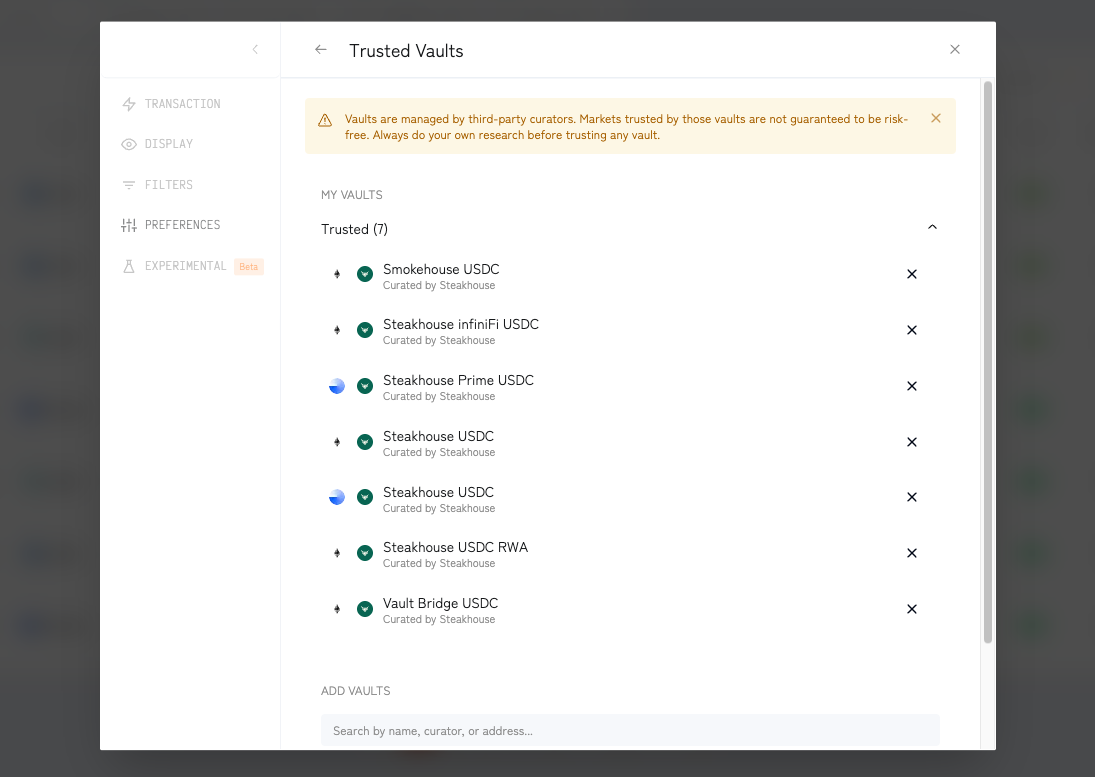Remove Smokehouse USDC from trusted vaults
Image resolution: width=1095 pixels, height=777 pixels.
[911, 274]
